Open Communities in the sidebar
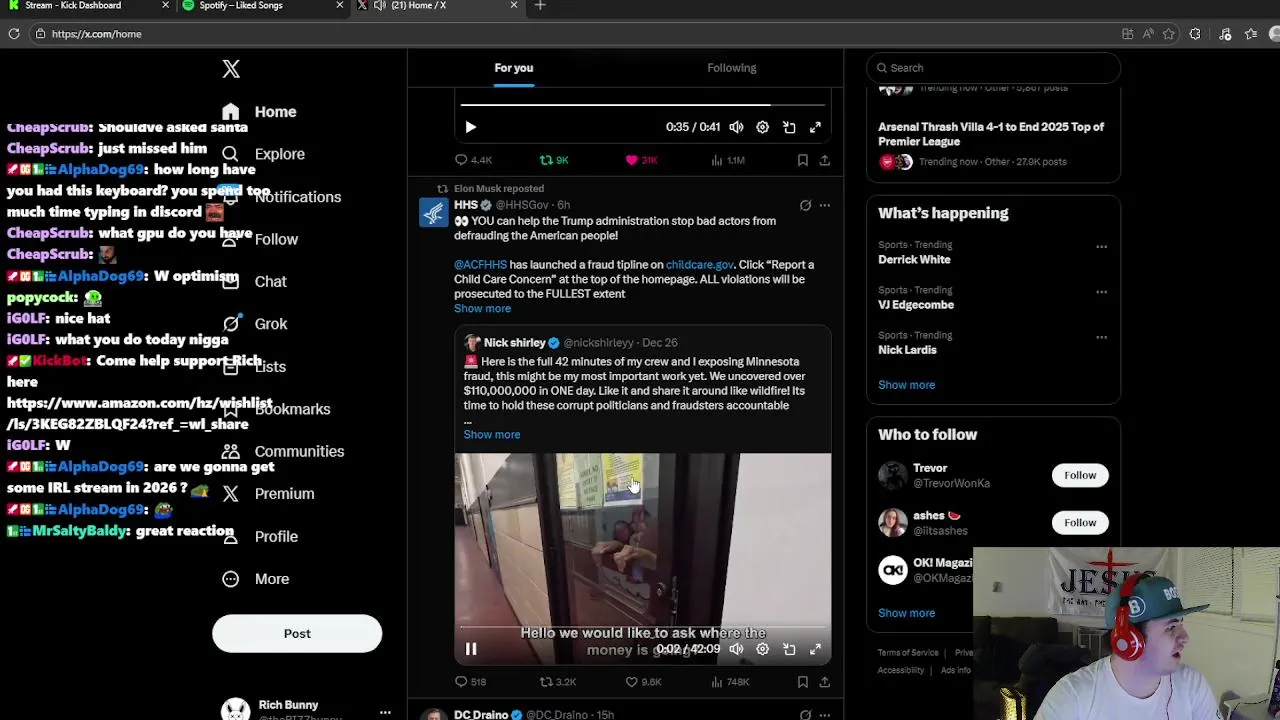This screenshot has width=1280, height=720. tap(283, 451)
